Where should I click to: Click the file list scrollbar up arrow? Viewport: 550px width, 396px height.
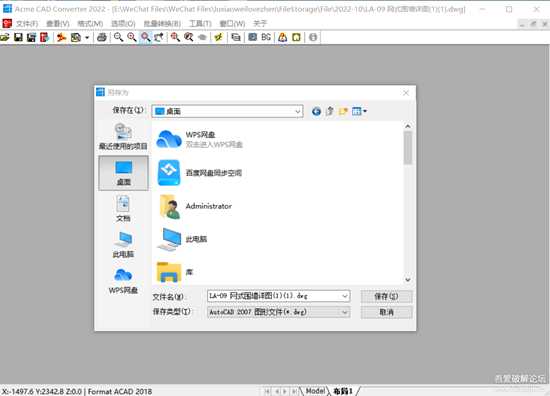408,126
